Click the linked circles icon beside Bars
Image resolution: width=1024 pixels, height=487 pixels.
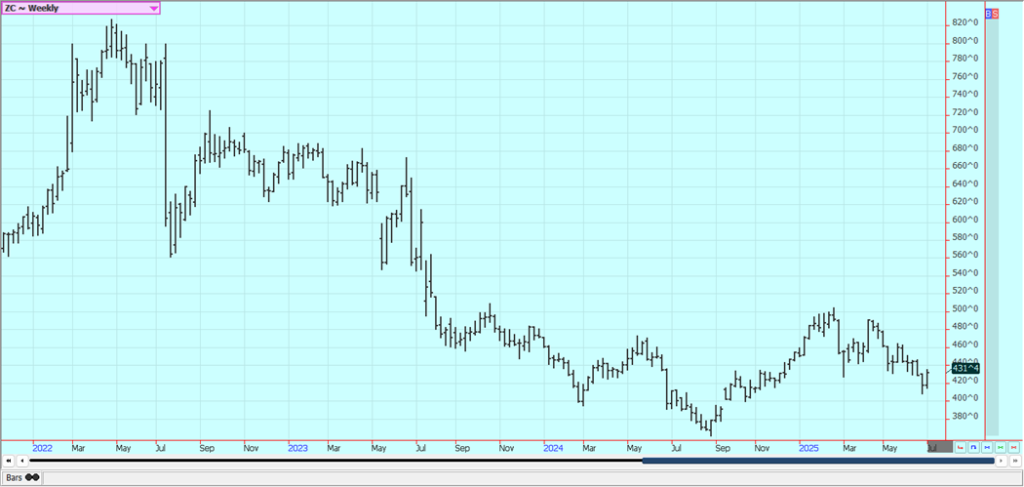coord(32,477)
